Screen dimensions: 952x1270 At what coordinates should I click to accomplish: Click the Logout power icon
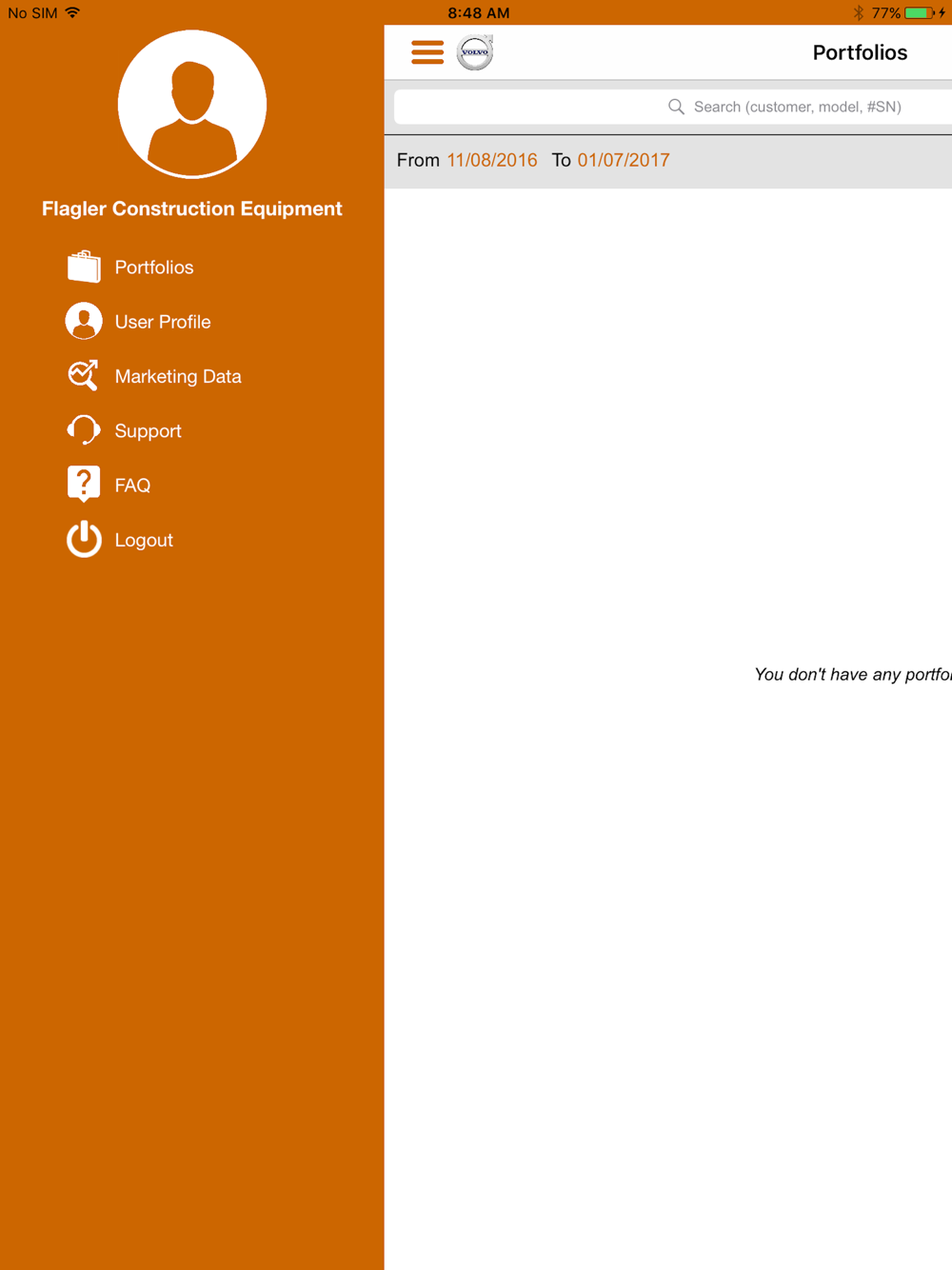pyautogui.click(x=84, y=539)
